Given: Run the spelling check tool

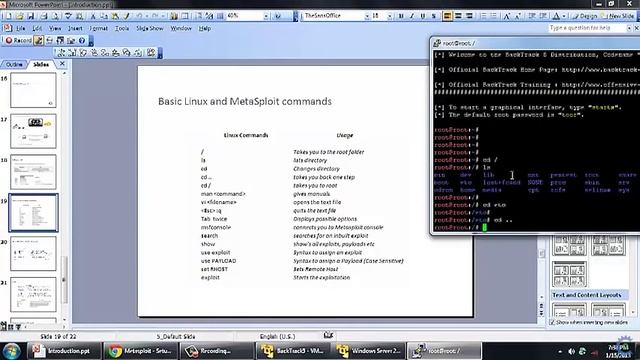Looking at the screenshot, I should pos(68,16).
